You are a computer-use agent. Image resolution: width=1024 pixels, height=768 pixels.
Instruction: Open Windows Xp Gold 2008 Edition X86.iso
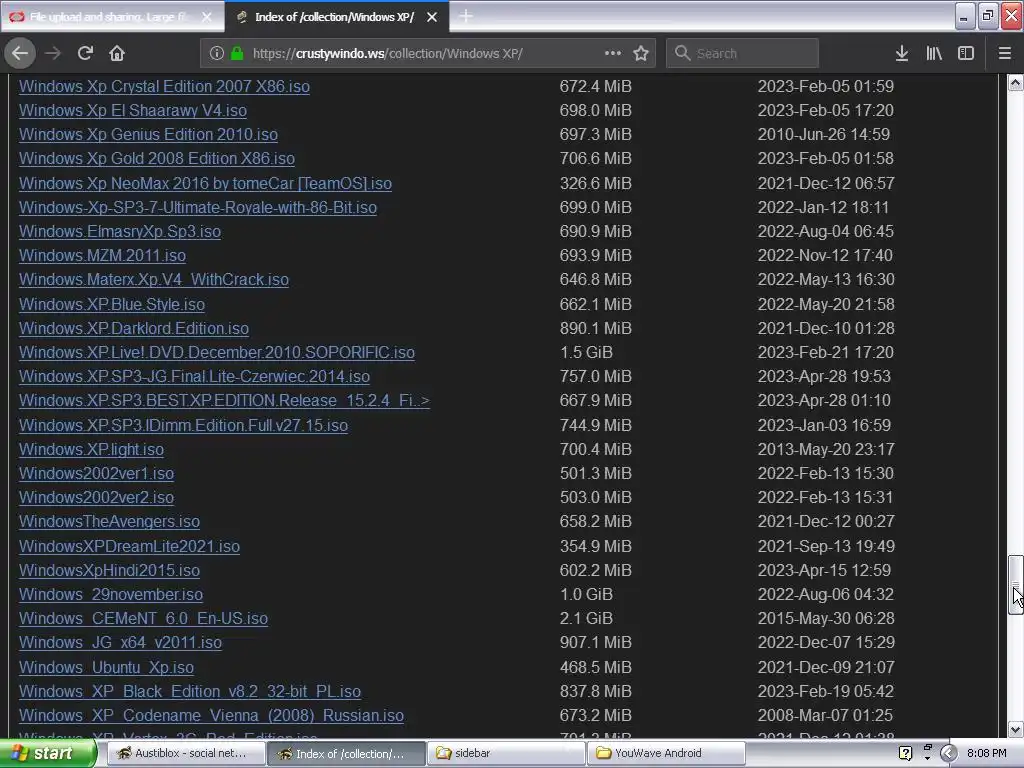(x=157, y=158)
